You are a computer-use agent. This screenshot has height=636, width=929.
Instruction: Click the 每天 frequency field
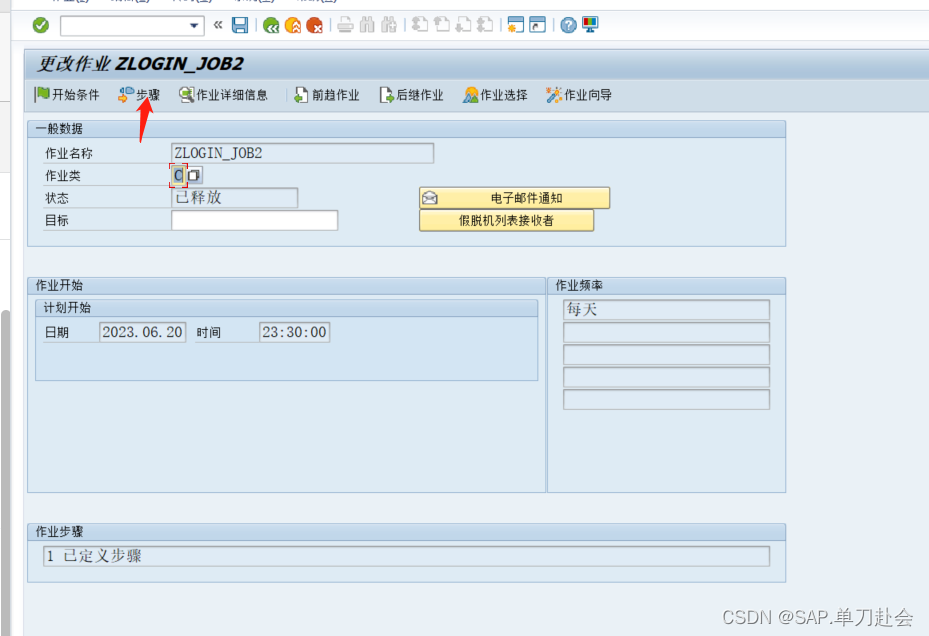(x=667, y=309)
